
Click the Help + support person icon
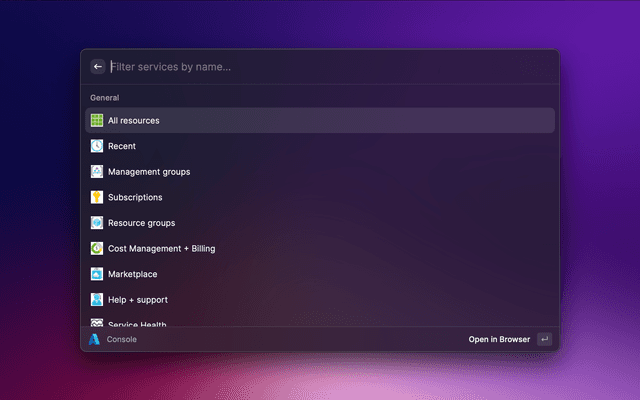tap(97, 300)
